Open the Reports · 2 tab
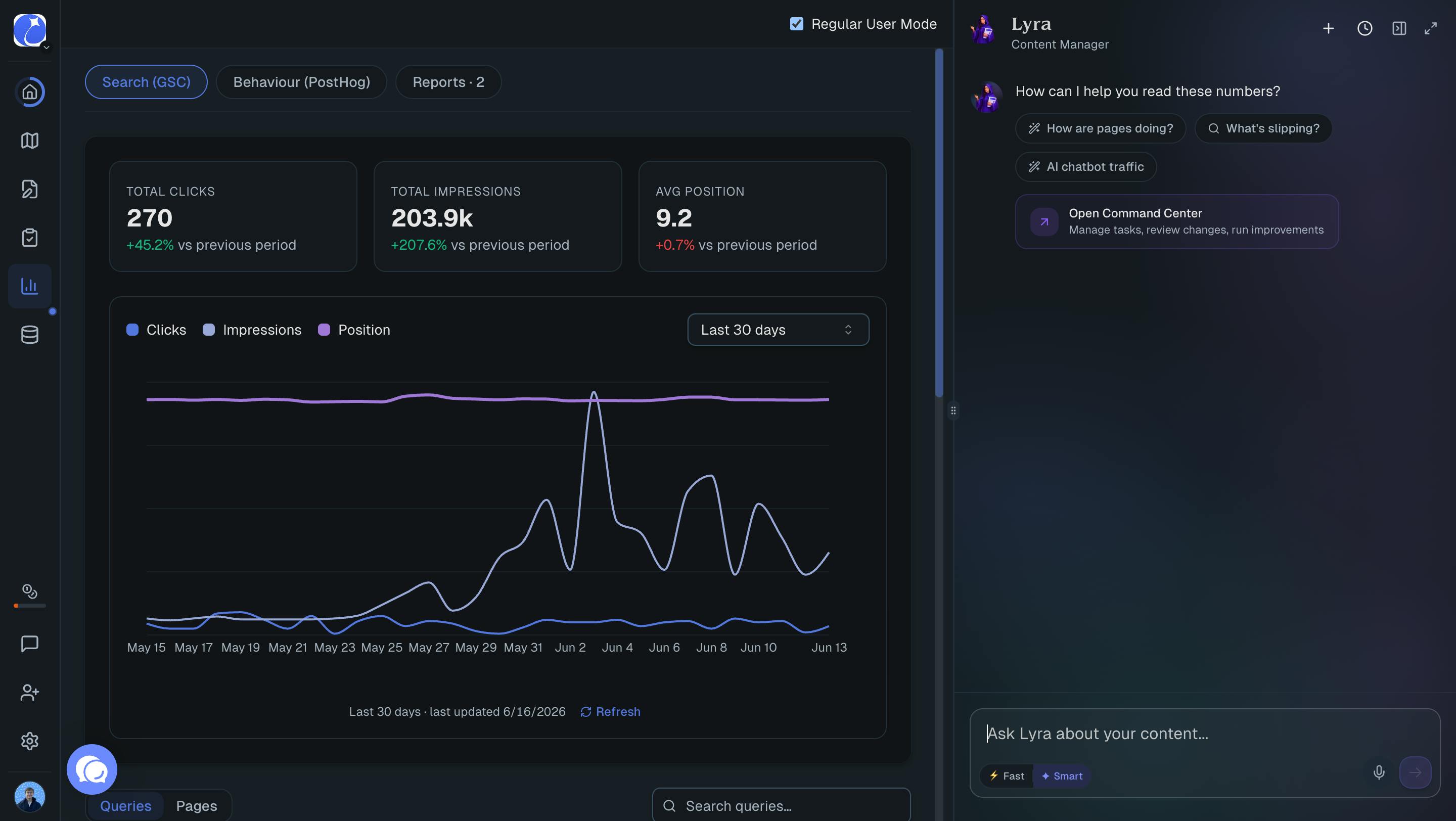 448,82
